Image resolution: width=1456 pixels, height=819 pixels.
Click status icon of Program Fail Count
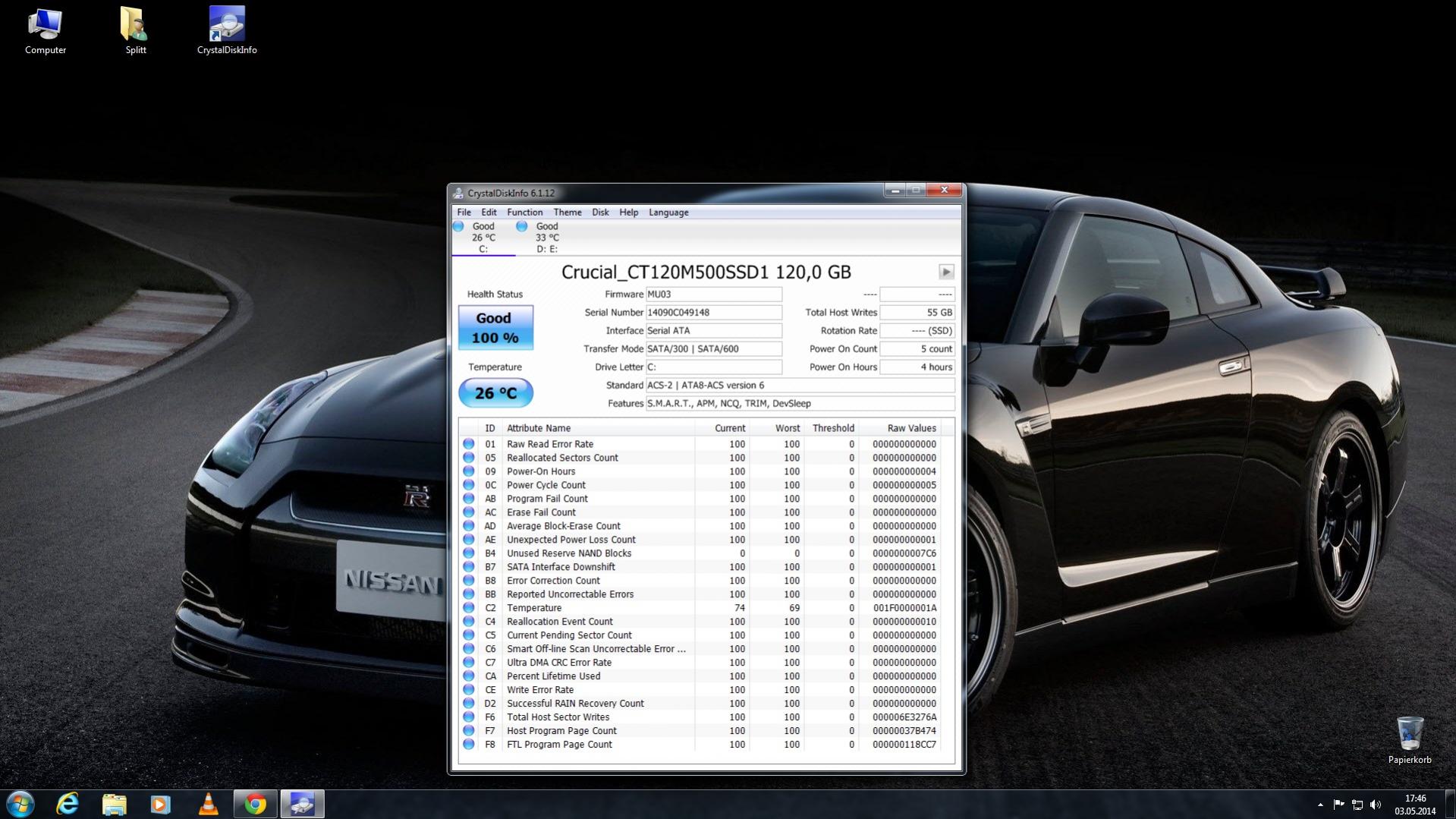(x=469, y=499)
